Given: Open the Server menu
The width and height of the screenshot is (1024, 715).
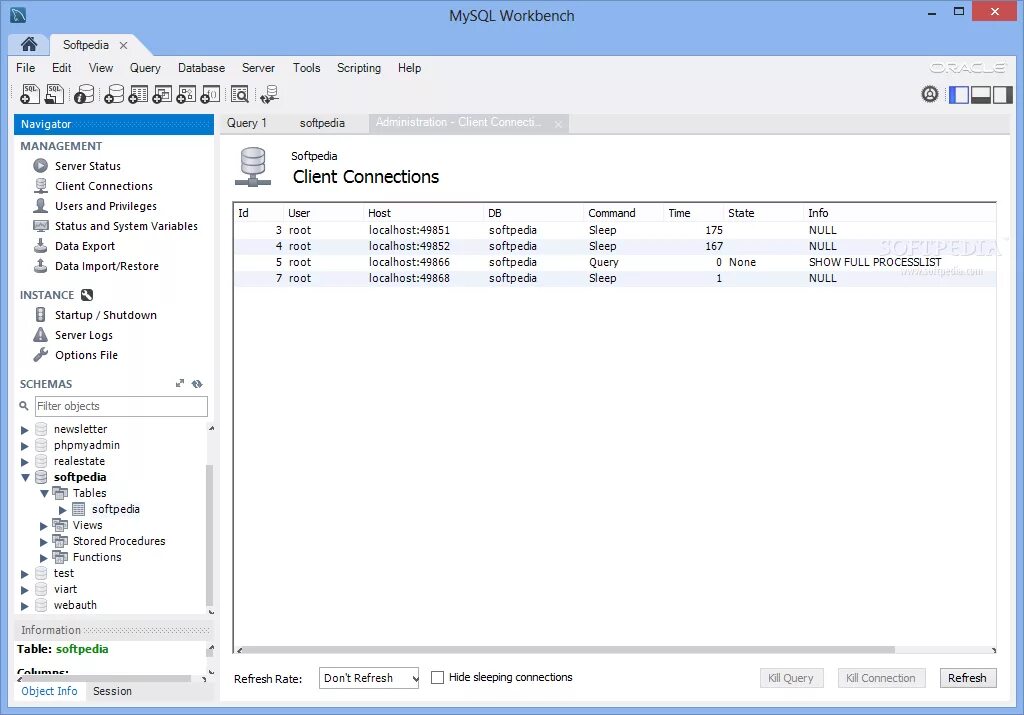Looking at the screenshot, I should (x=258, y=68).
